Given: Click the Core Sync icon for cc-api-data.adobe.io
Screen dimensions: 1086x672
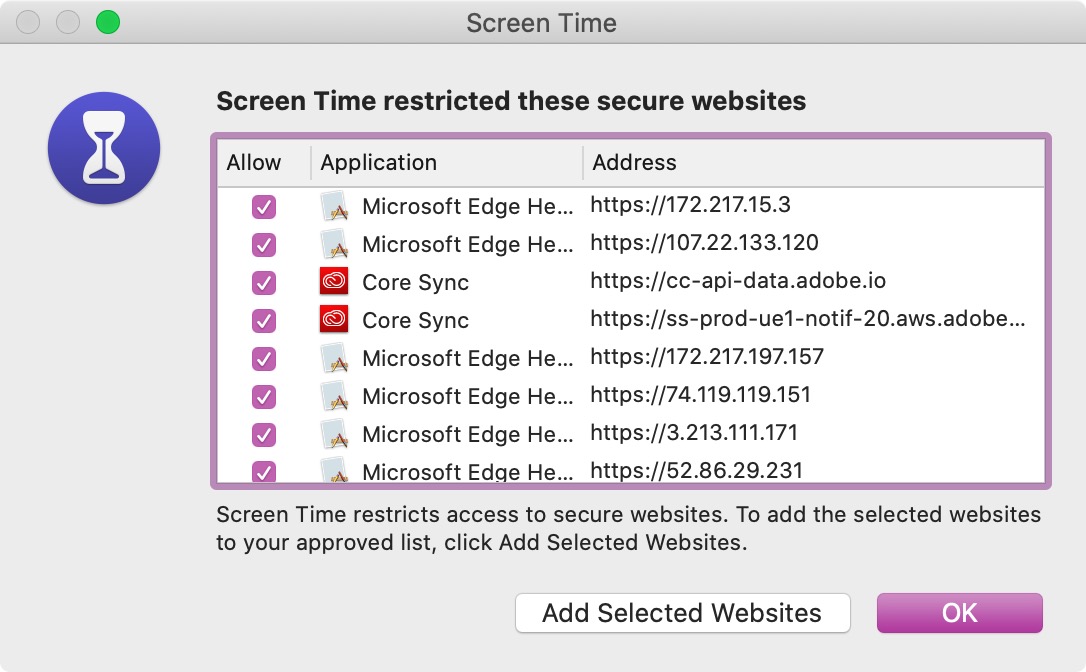Looking at the screenshot, I should [x=333, y=282].
